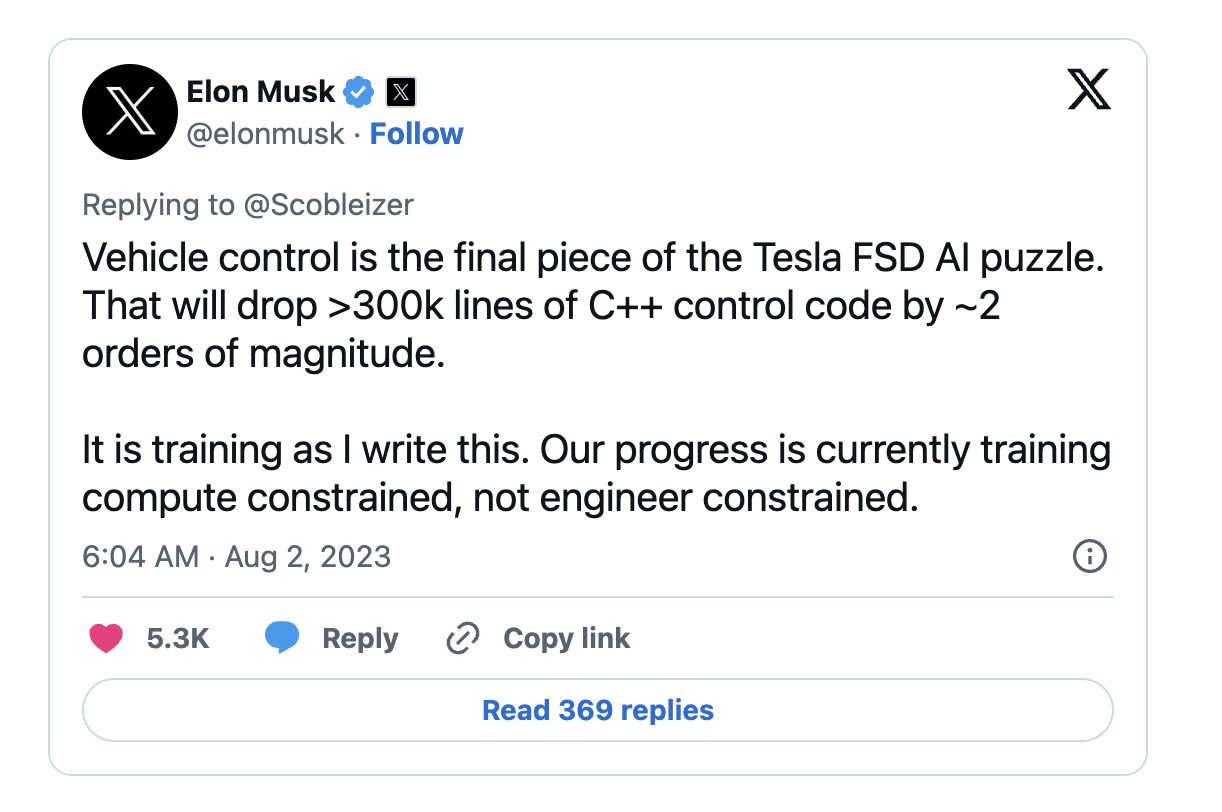
Task: Open the @elonmusk handle link
Action: pyautogui.click(x=265, y=134)
